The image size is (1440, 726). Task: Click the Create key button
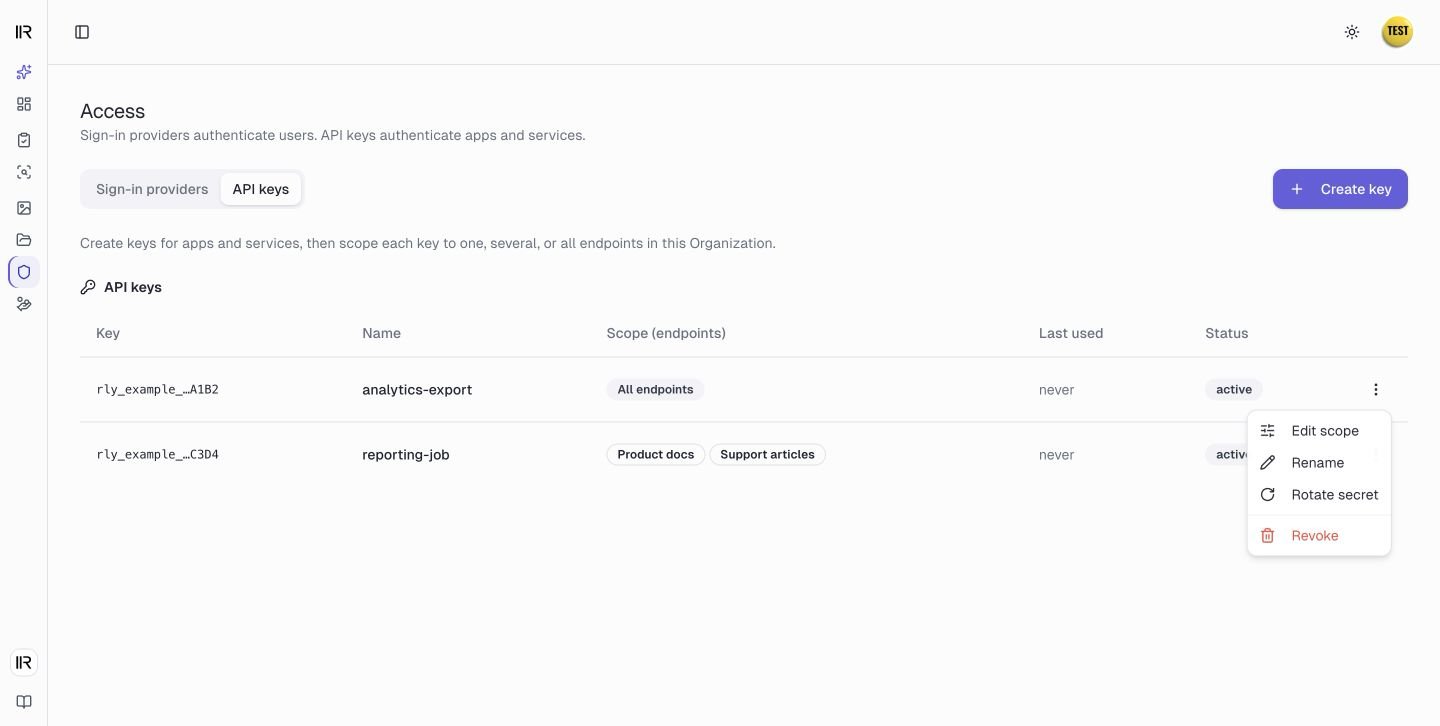point(1340,189)
